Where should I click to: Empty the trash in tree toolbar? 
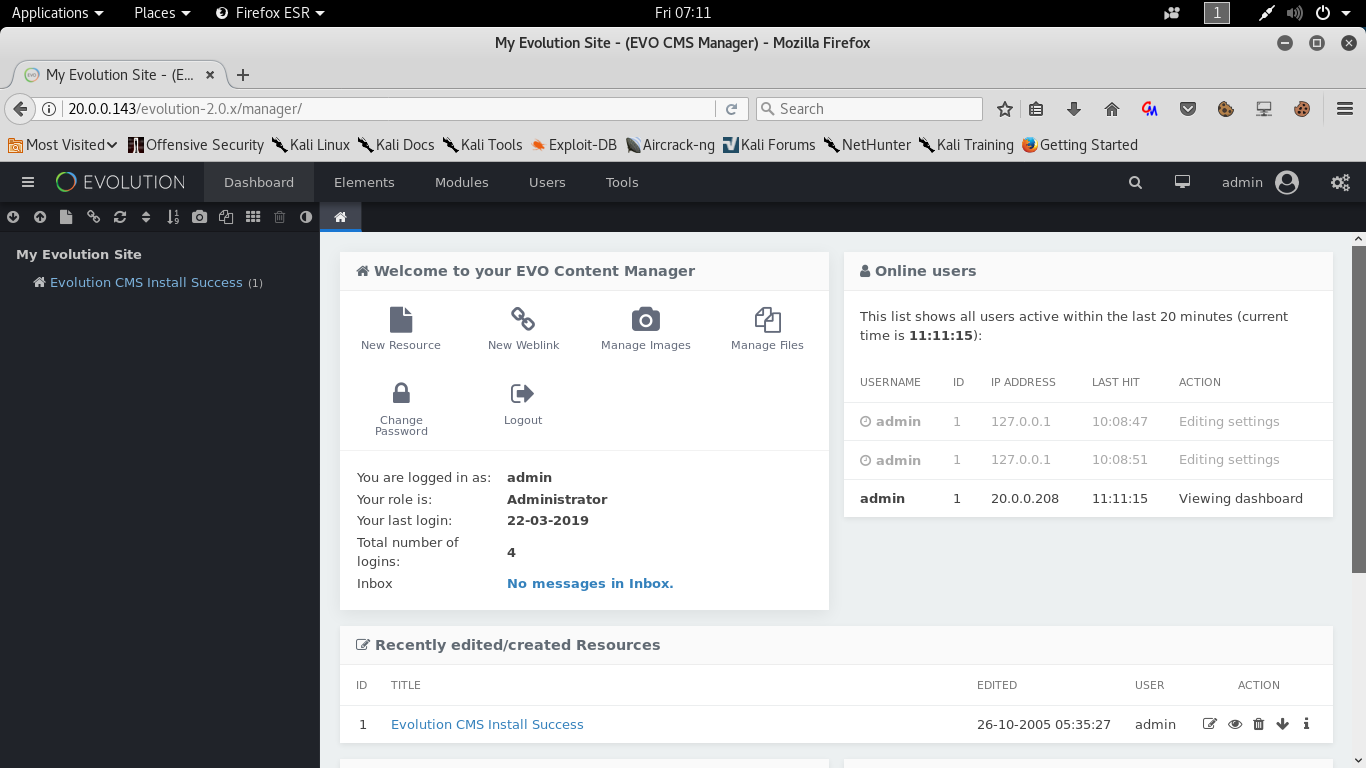tap(280, 217)
